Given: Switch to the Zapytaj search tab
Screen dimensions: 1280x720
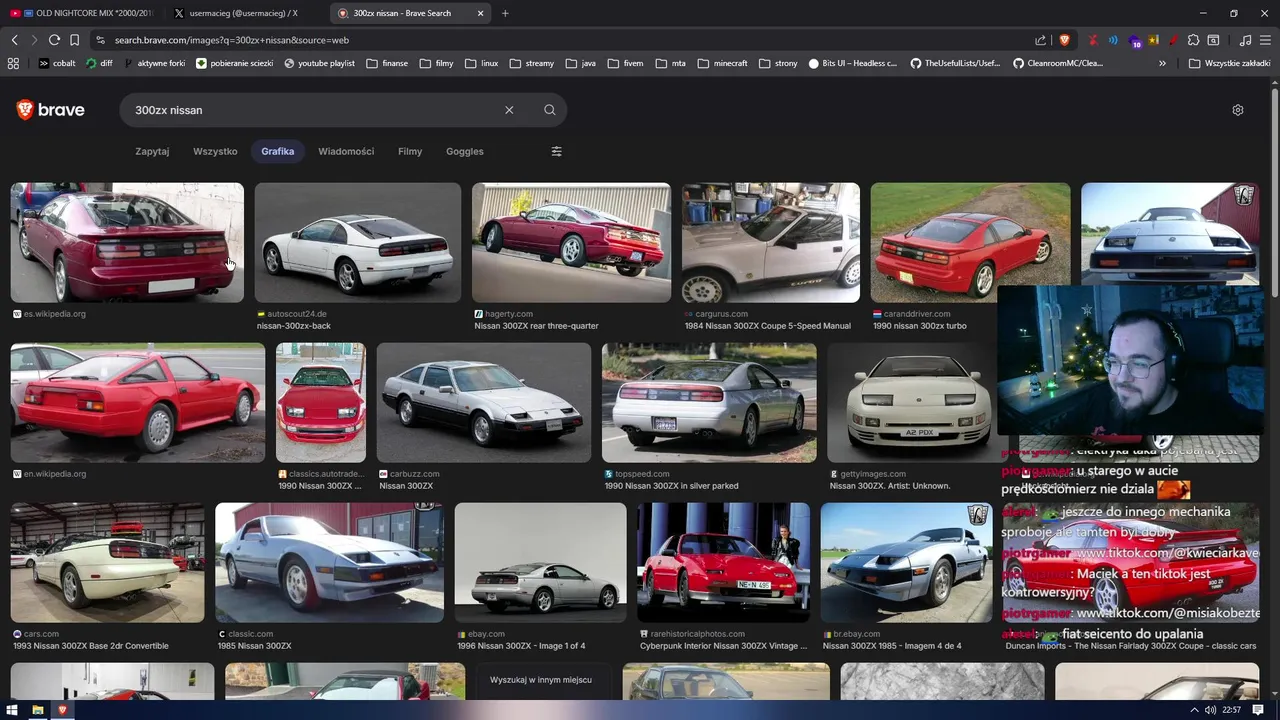Looking at the screenshot, I should [152, 151].
